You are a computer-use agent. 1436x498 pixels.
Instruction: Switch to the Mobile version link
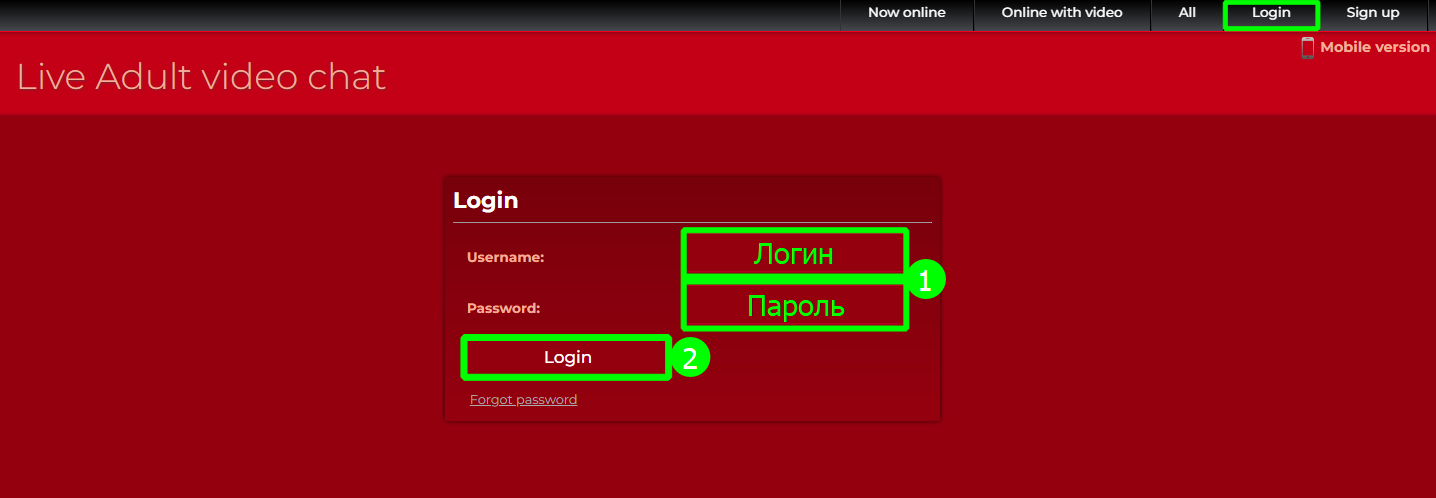tap(1374, 47)
